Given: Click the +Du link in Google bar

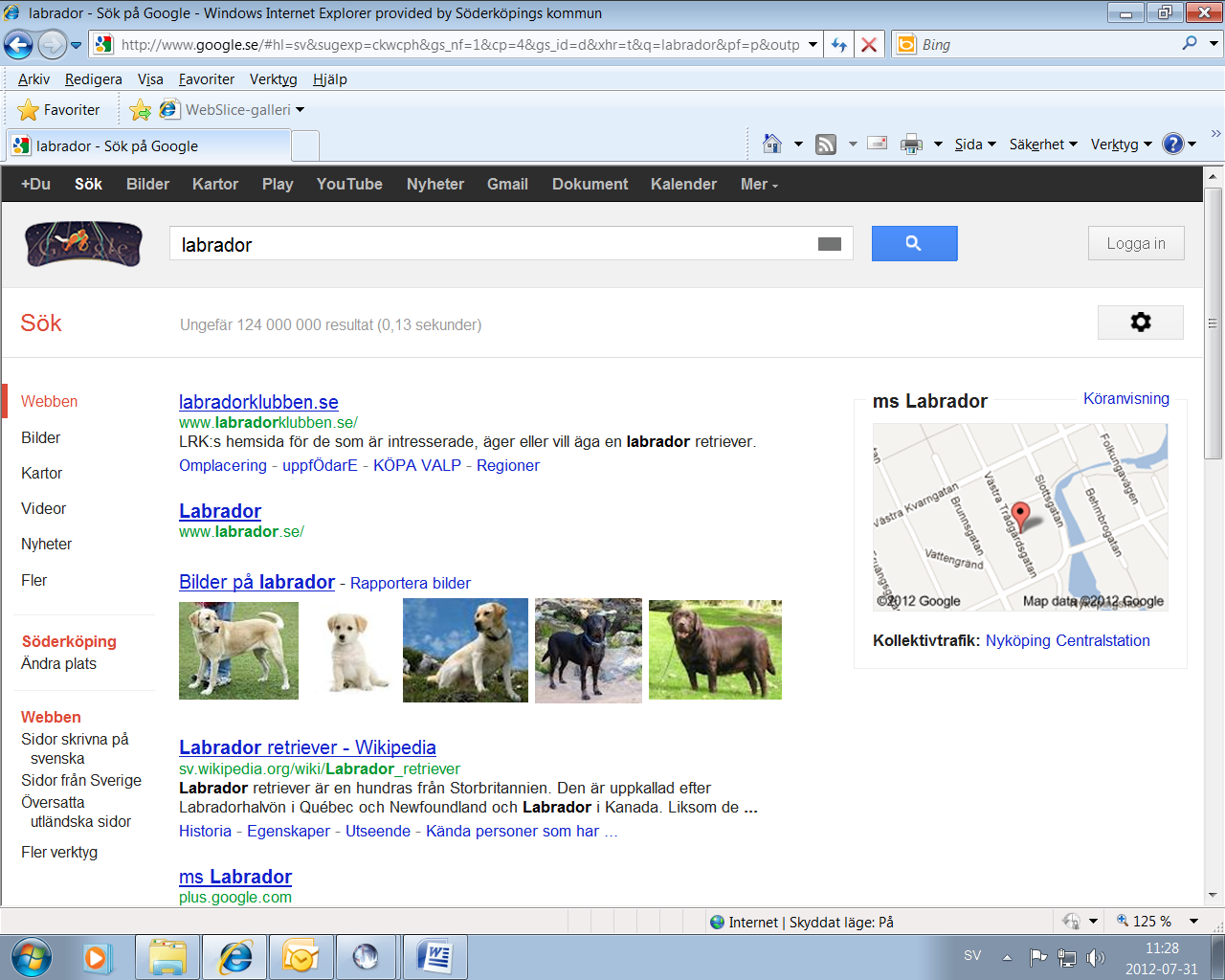Looking at the screenshot, I should tap(35, 184).
